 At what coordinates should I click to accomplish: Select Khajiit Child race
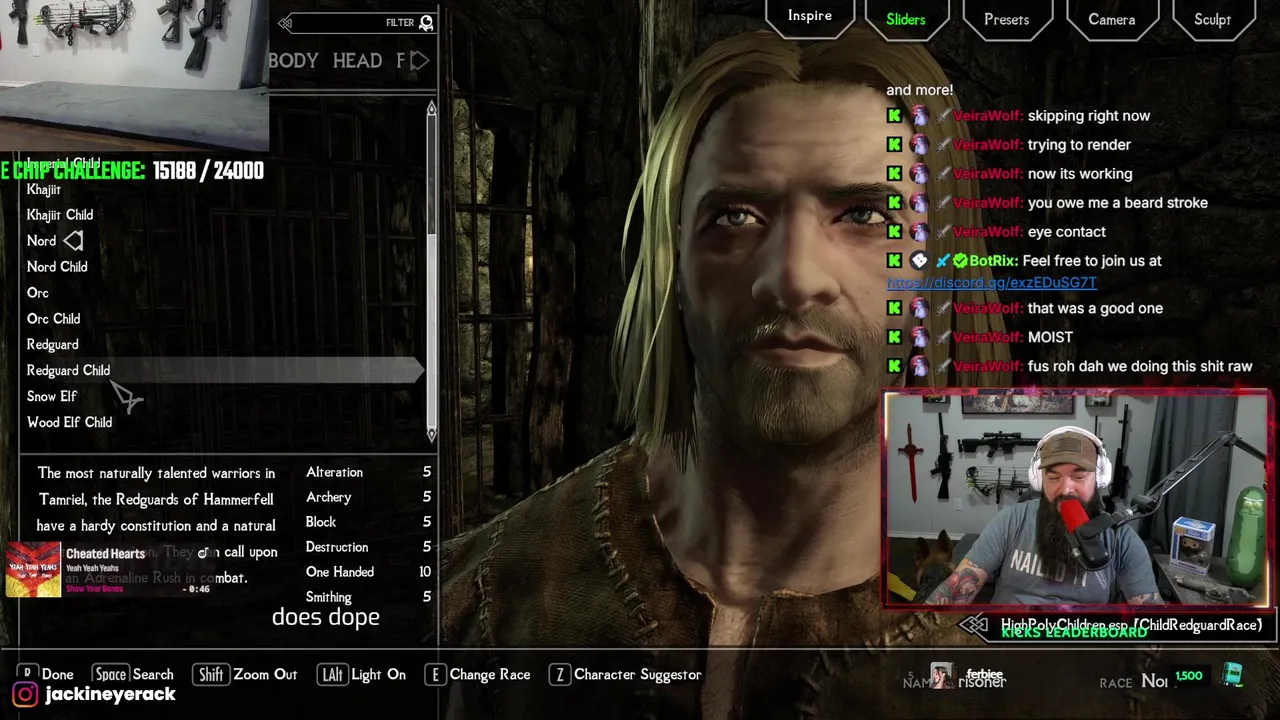(60, 215)
